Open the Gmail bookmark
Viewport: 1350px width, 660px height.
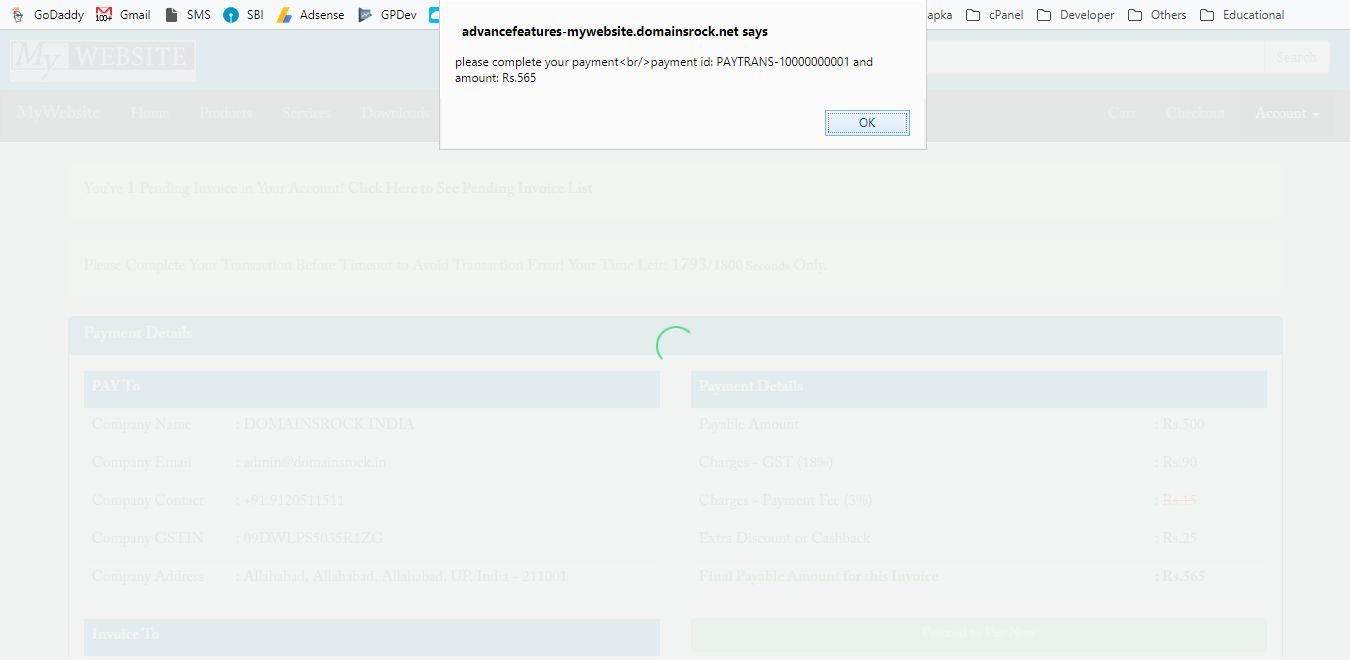coord(123,15)
